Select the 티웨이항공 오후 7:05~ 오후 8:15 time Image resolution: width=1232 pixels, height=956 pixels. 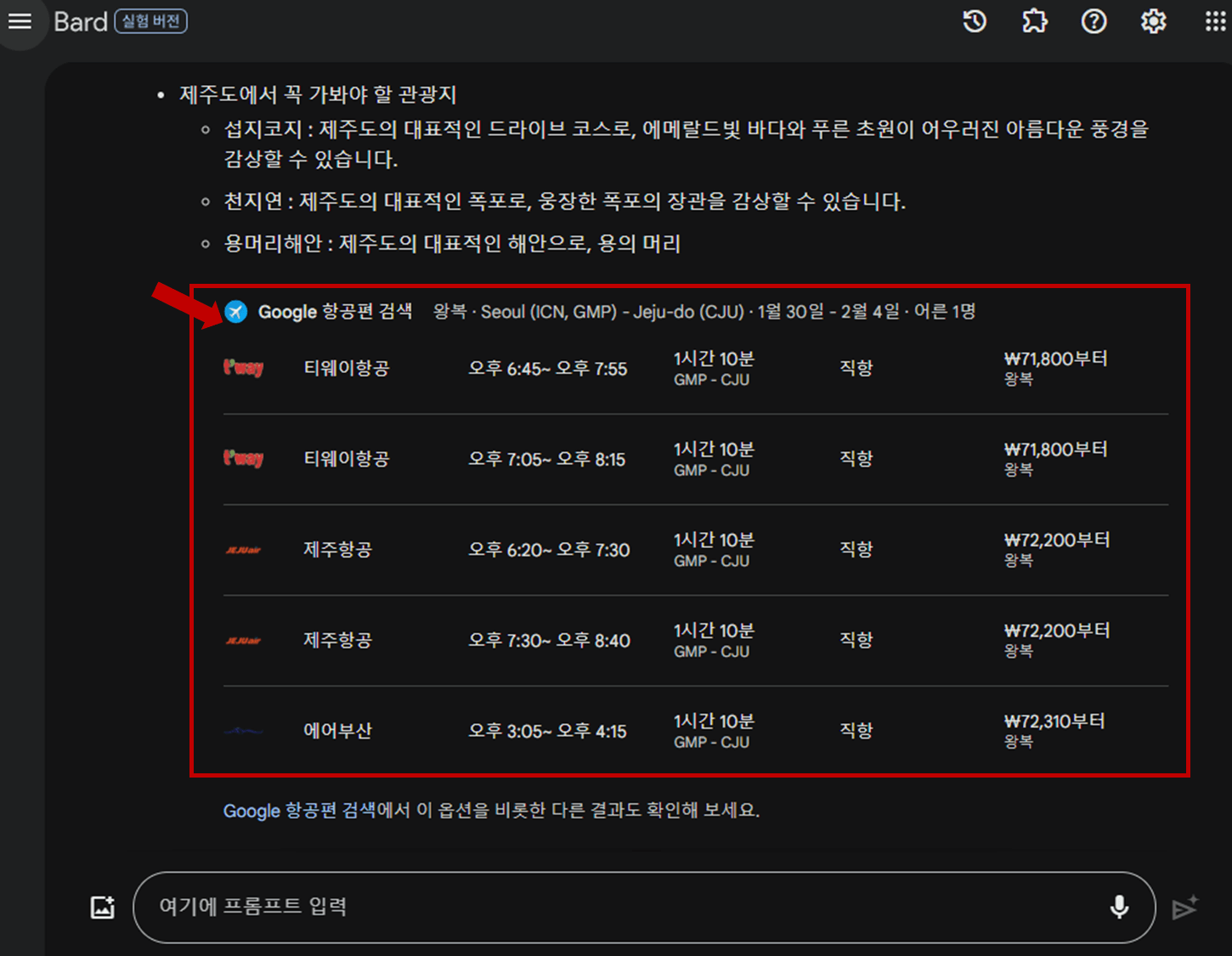point(547,460)
